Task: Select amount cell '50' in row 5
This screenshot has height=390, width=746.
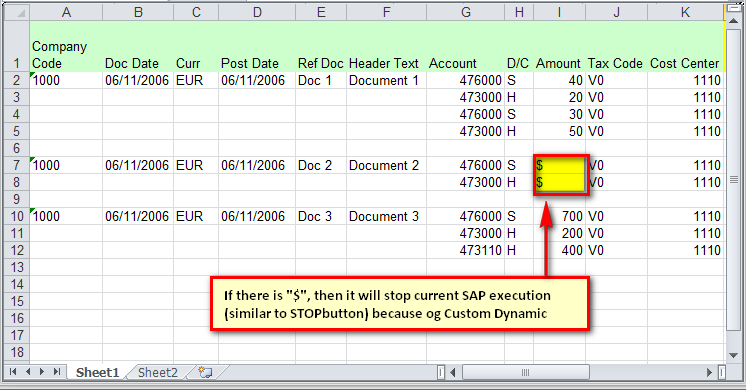Action: [x=560, y=131]
